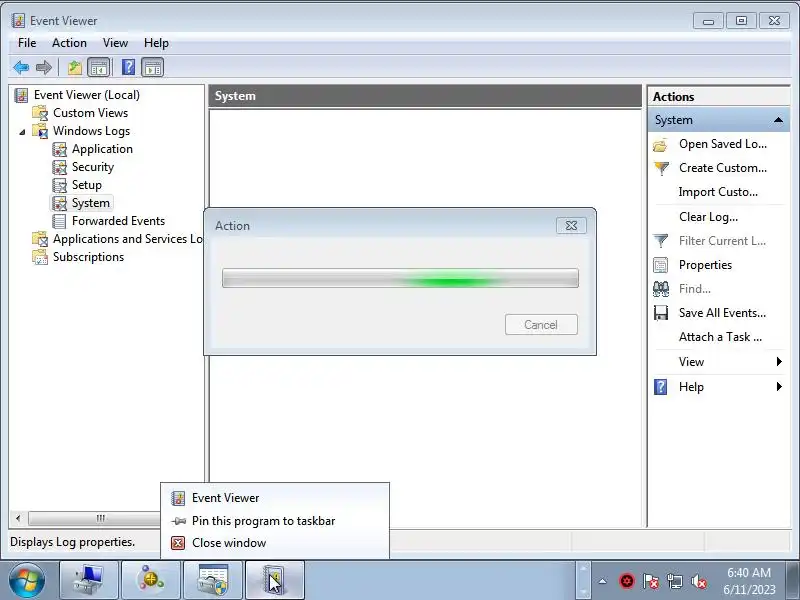
Task: Click the Forward arrow toolbar icon
Action: click(x=44, y=67)
